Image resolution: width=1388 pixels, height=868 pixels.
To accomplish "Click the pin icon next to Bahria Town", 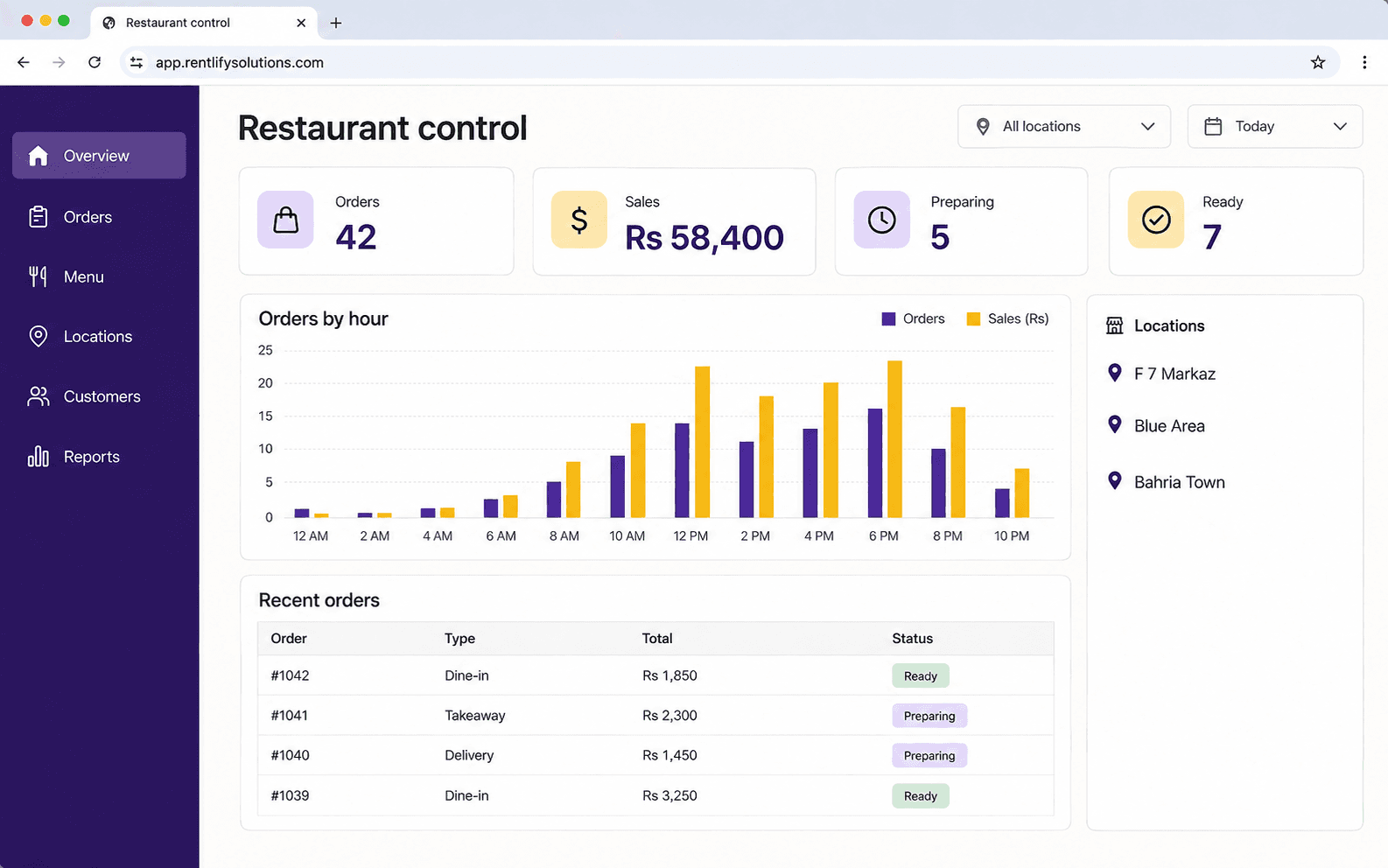I will [1114, 481].
